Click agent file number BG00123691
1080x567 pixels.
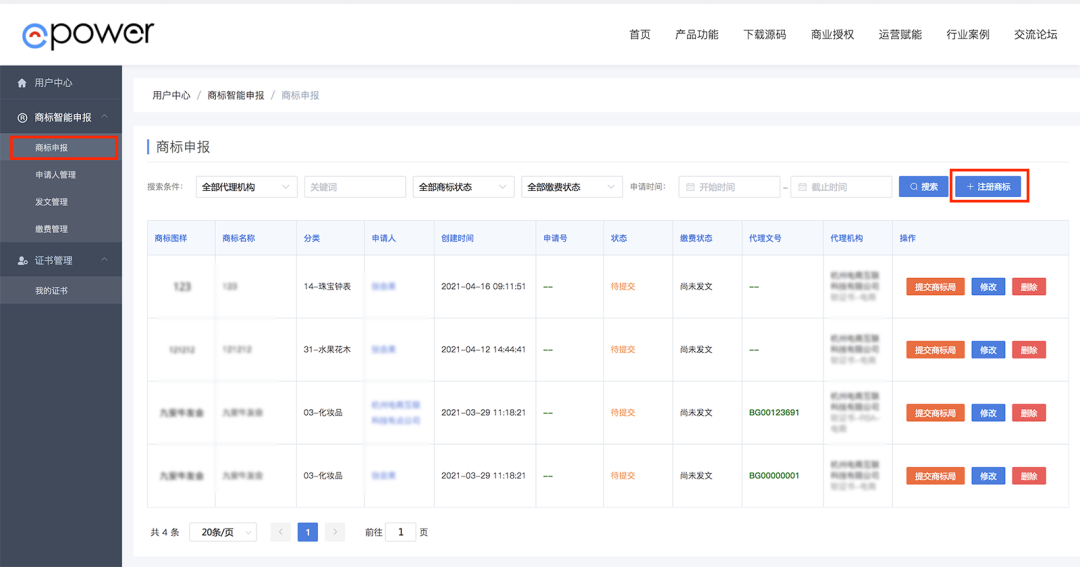[x=774, y=413]
